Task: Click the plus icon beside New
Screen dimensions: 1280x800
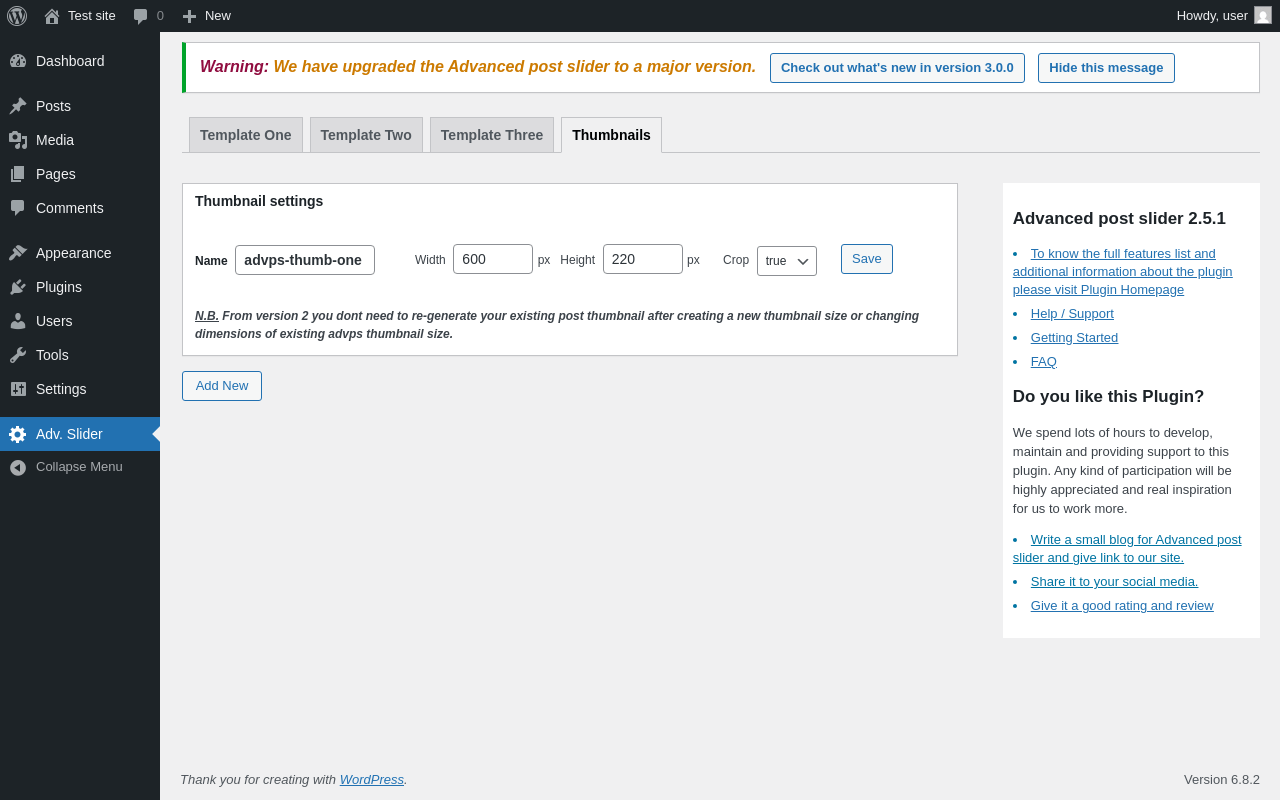Action: pyautogui.click(x=189, y=16)
